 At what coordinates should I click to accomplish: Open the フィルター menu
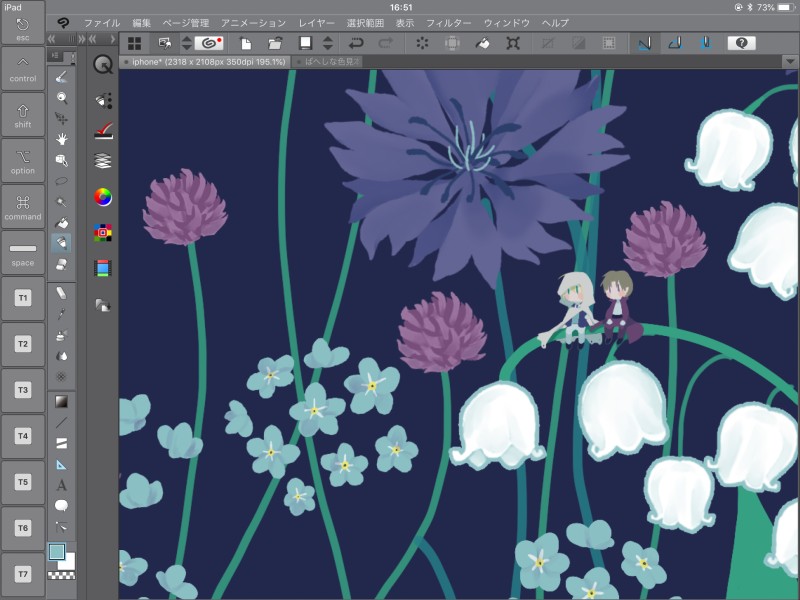coord(448,22)
